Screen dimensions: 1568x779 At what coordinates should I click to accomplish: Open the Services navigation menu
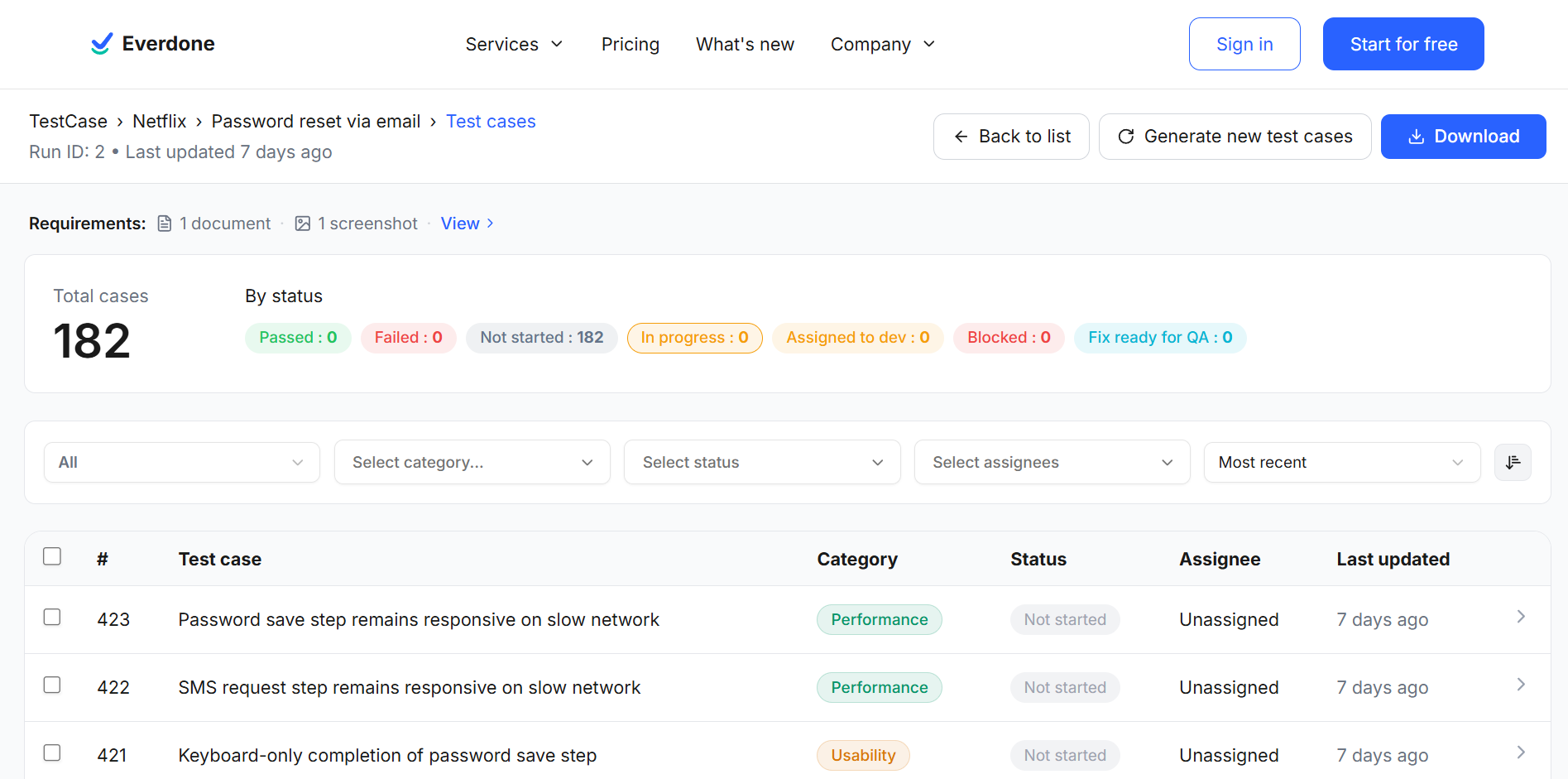(x=513, y=44)
